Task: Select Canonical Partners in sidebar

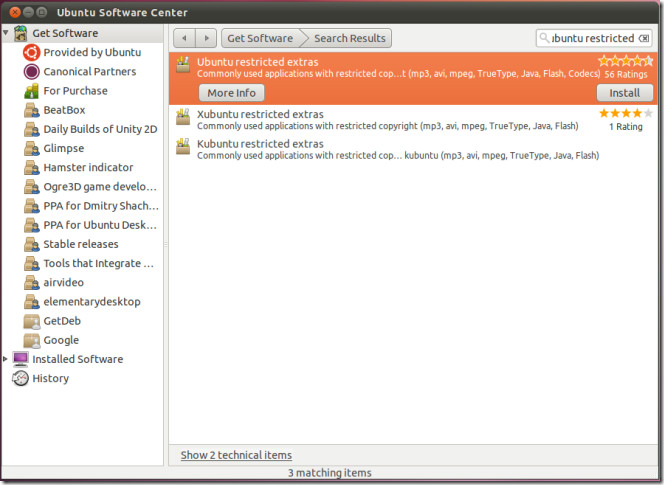Action: coord(90,72)
